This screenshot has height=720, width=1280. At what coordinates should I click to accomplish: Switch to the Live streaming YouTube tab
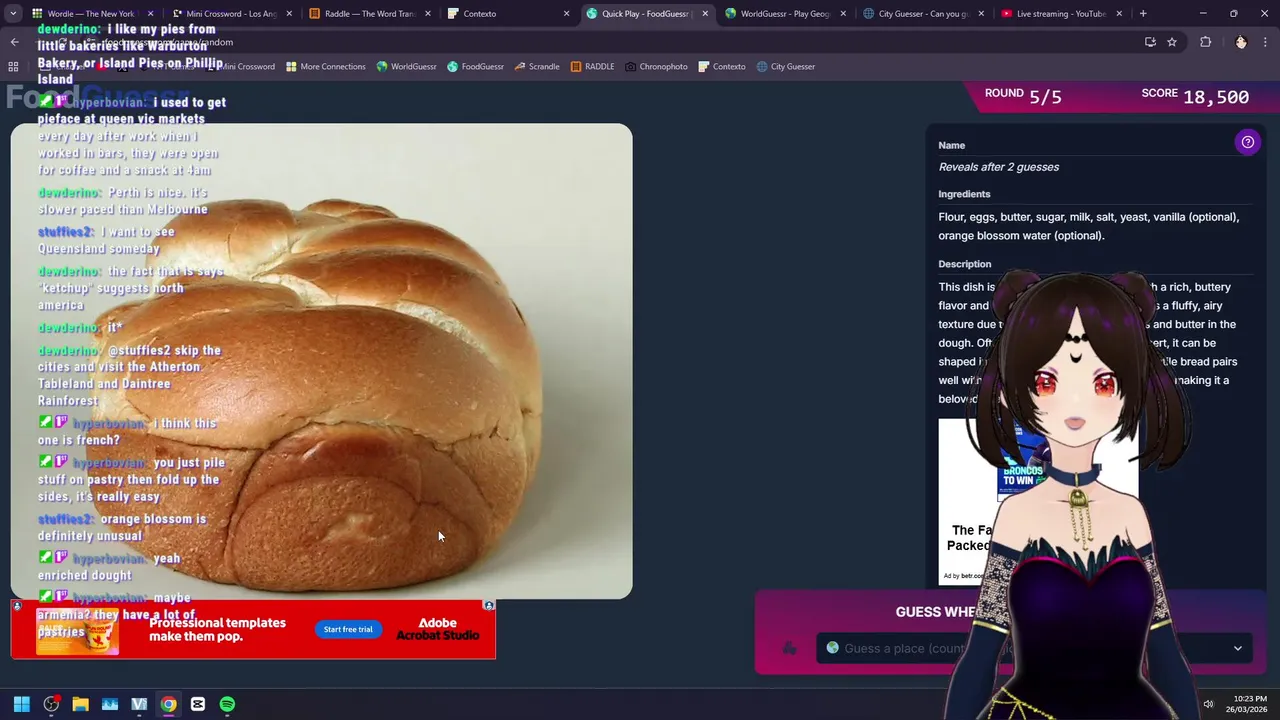click(x=1061, y=14)
